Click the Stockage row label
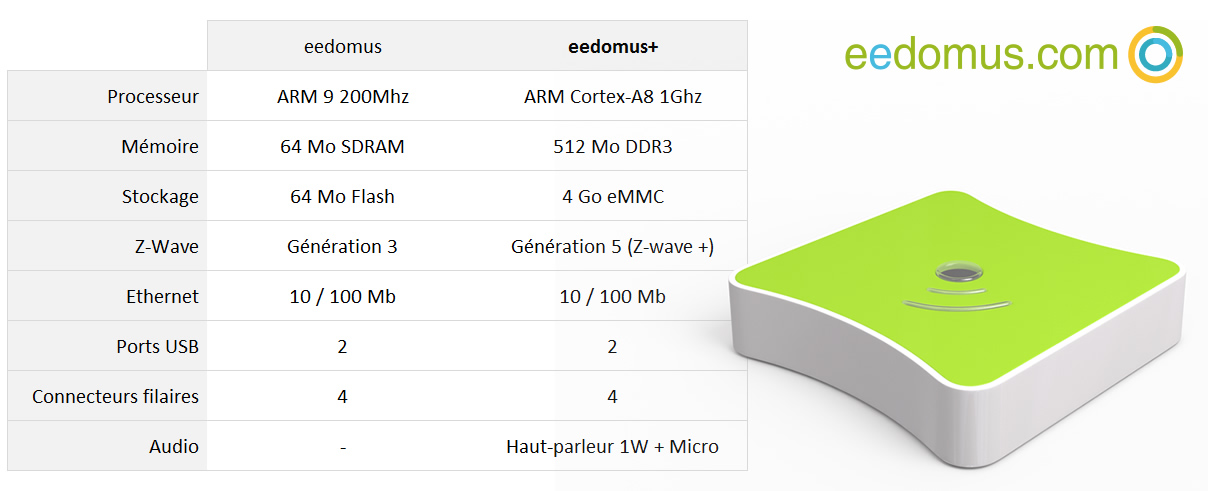 [160, 197]
